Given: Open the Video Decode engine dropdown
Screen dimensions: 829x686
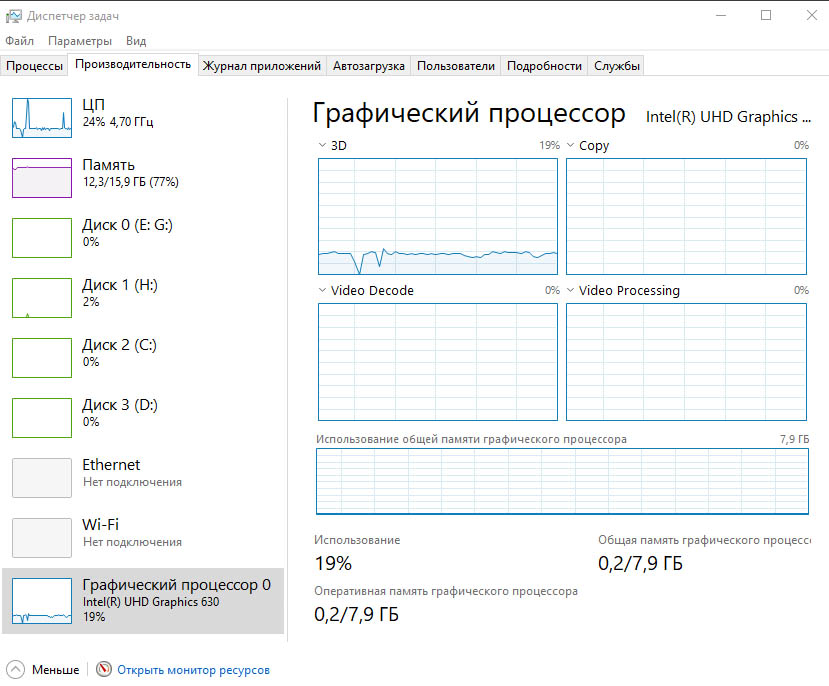Looking at the screenshot, I should (323, 291).
